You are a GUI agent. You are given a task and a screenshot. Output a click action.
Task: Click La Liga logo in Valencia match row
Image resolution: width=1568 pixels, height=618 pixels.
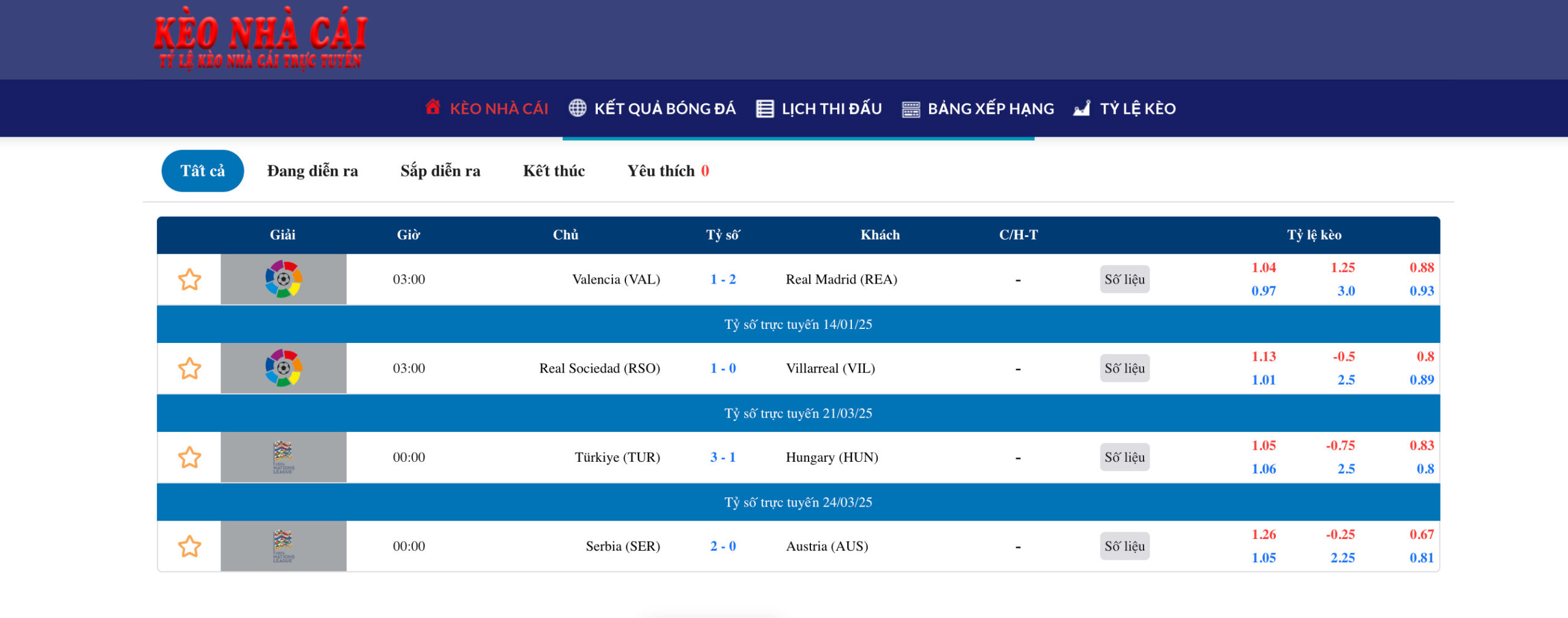point(283,279)
